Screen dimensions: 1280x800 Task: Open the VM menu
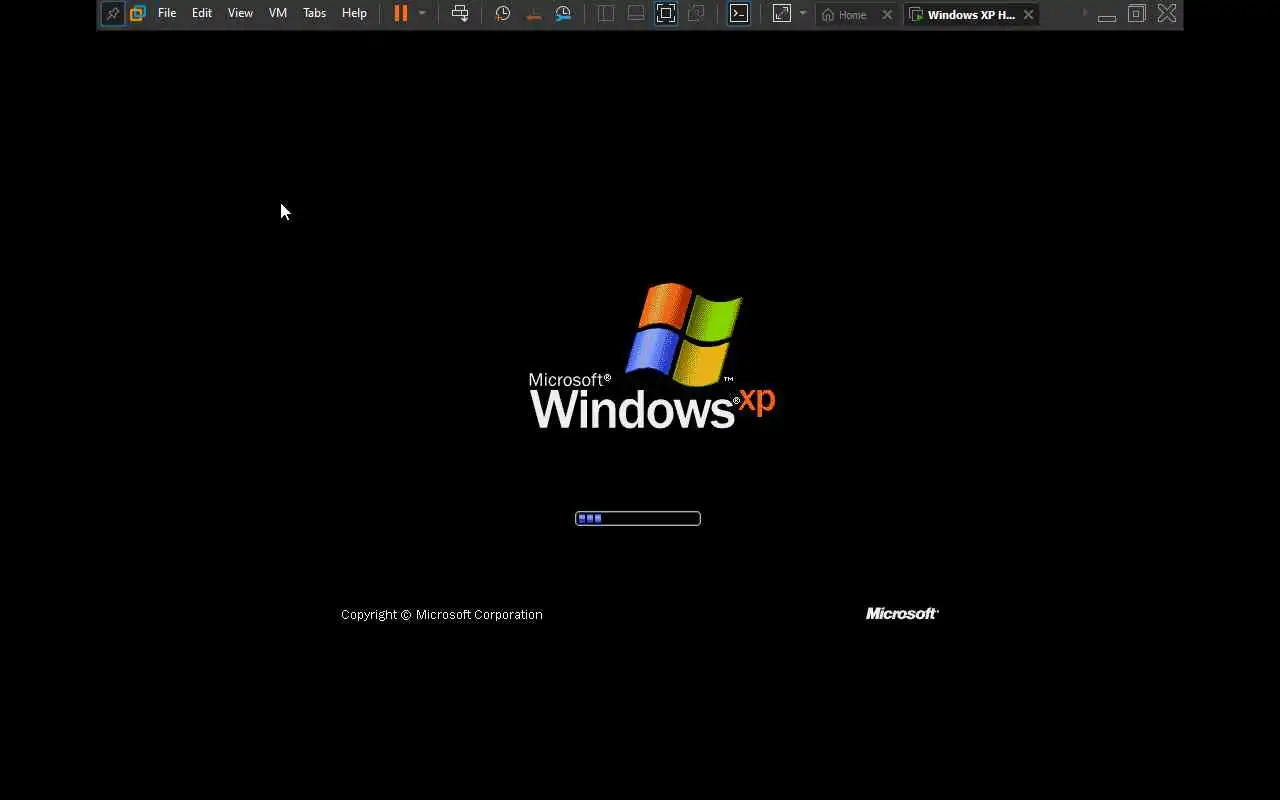tap(278, 14)
